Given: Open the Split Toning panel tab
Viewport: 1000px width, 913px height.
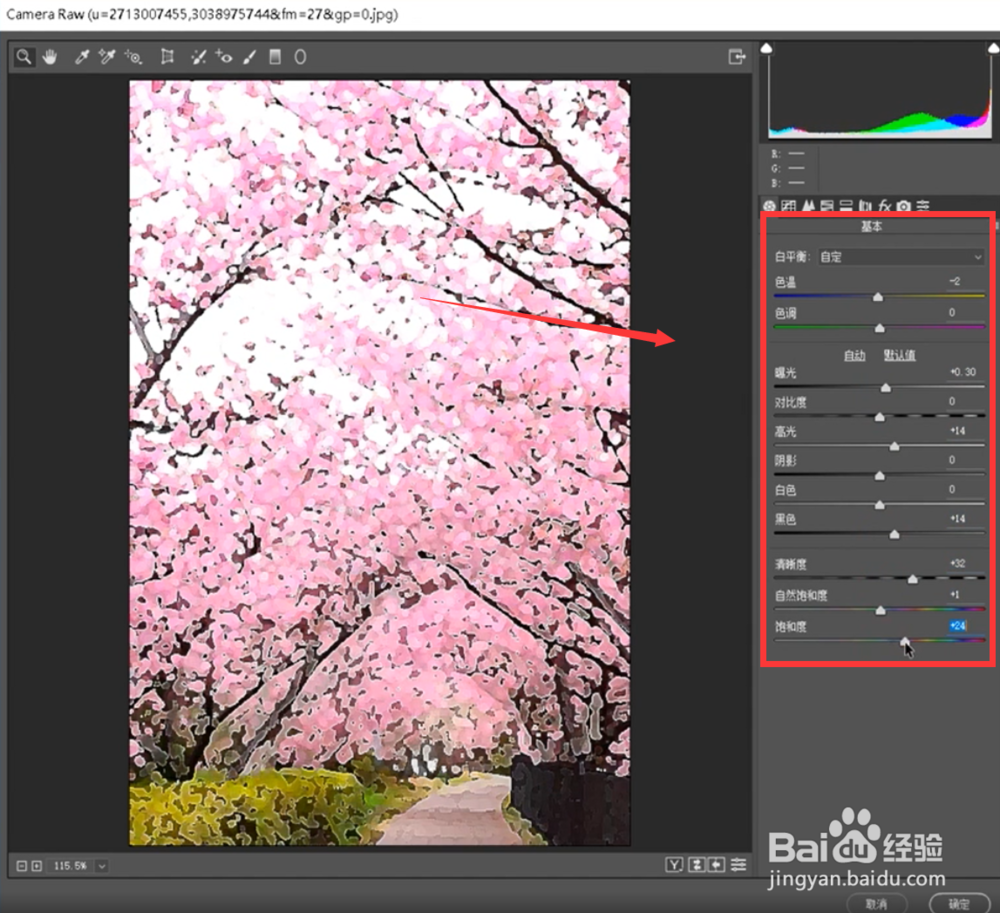Looking at the screenshot, I should (846, 206).
